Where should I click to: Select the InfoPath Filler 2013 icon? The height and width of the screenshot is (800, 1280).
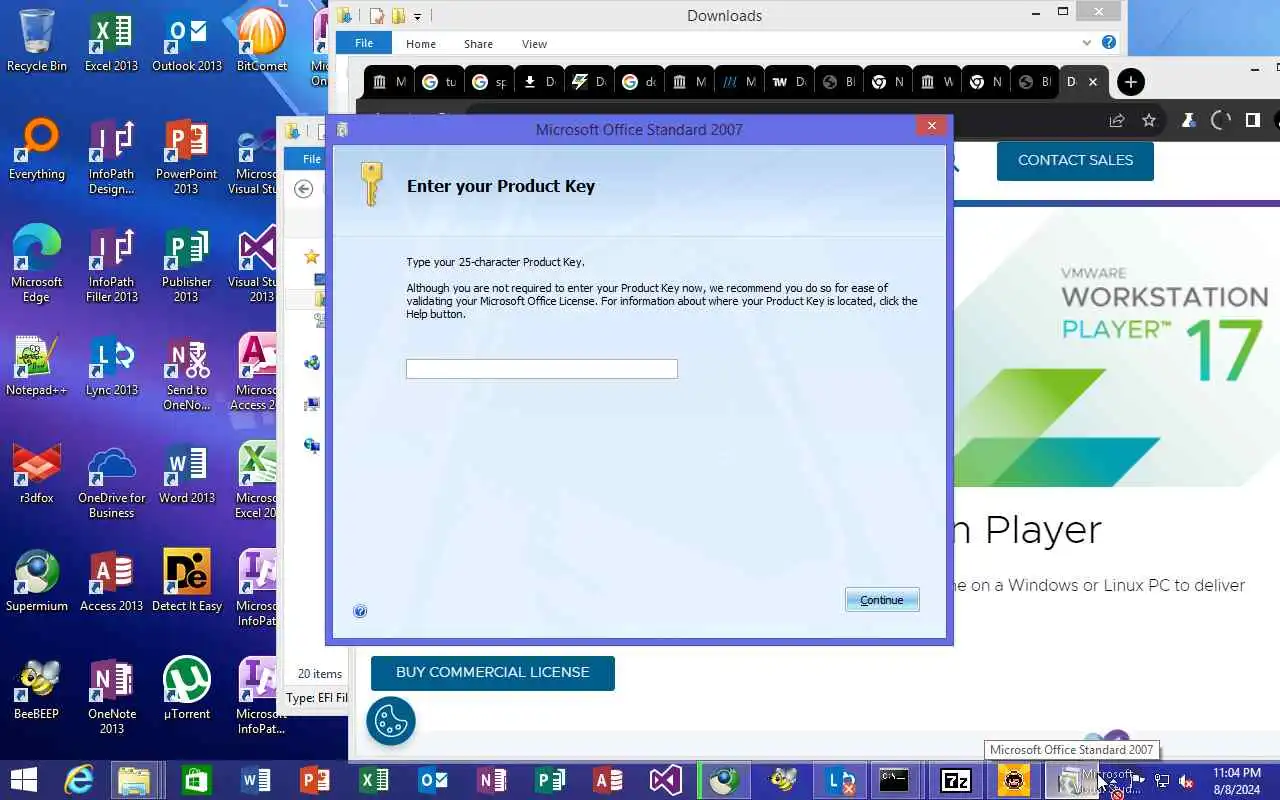pos(111,263)
